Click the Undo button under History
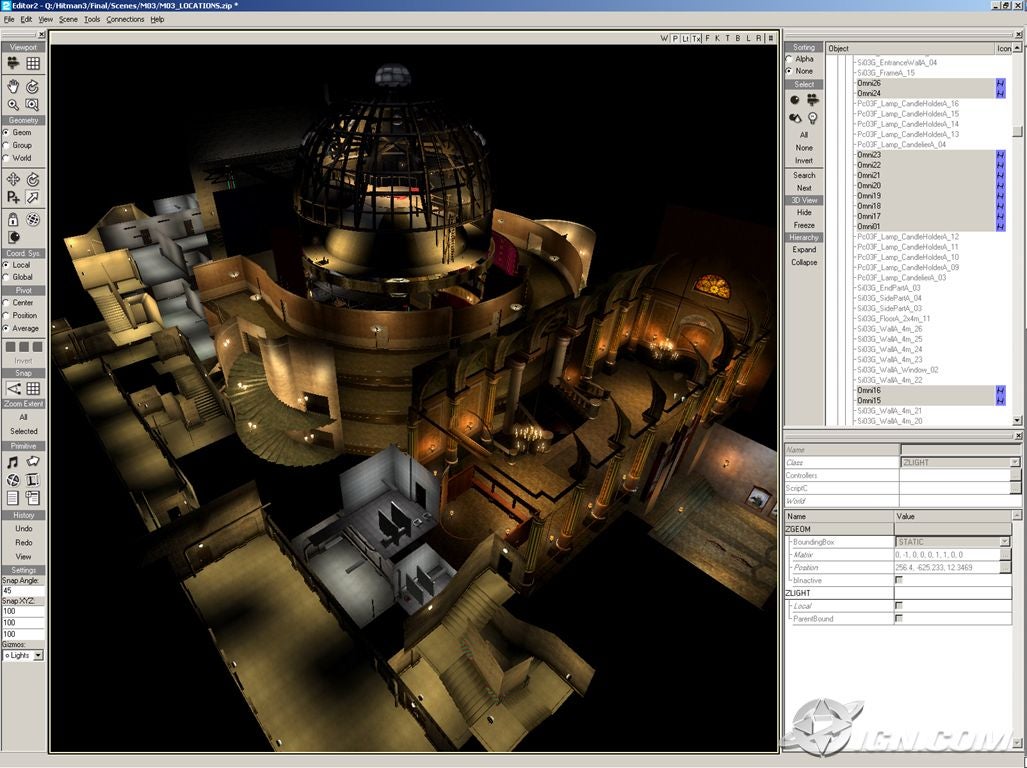Viewport: 1027px width, 768px height. point(24,528)
